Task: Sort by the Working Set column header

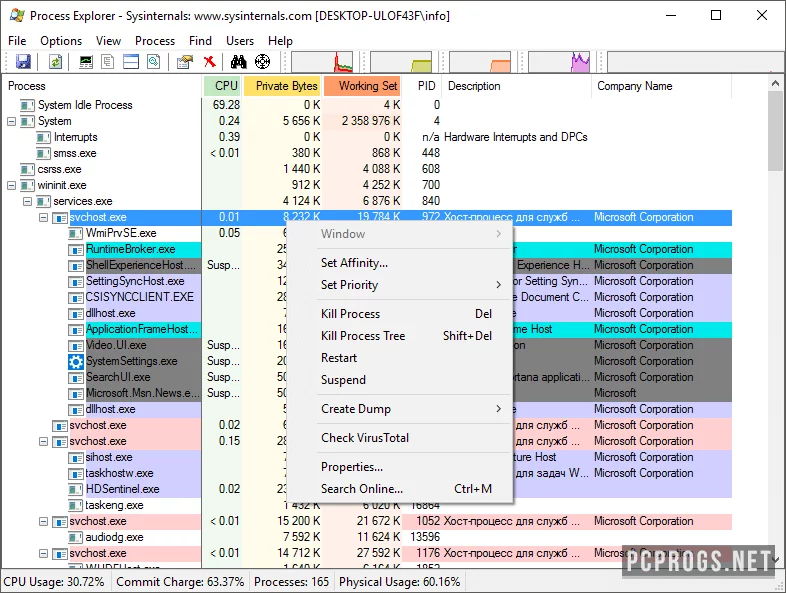Action: [x=362, y=86]
